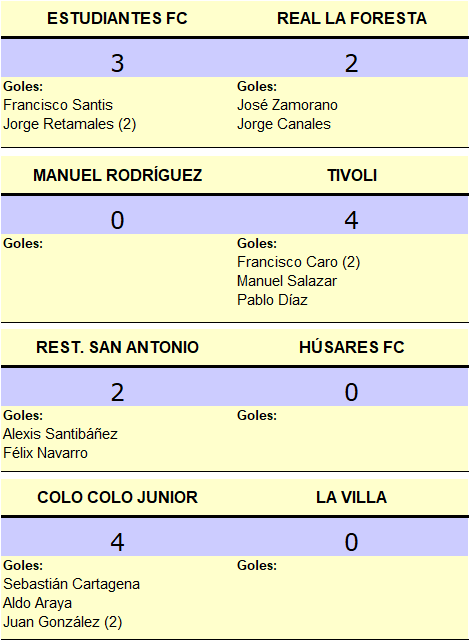Select Félix Navarro goal entry
The height and width of the screenshot is (640, 469).
(45, 453)
